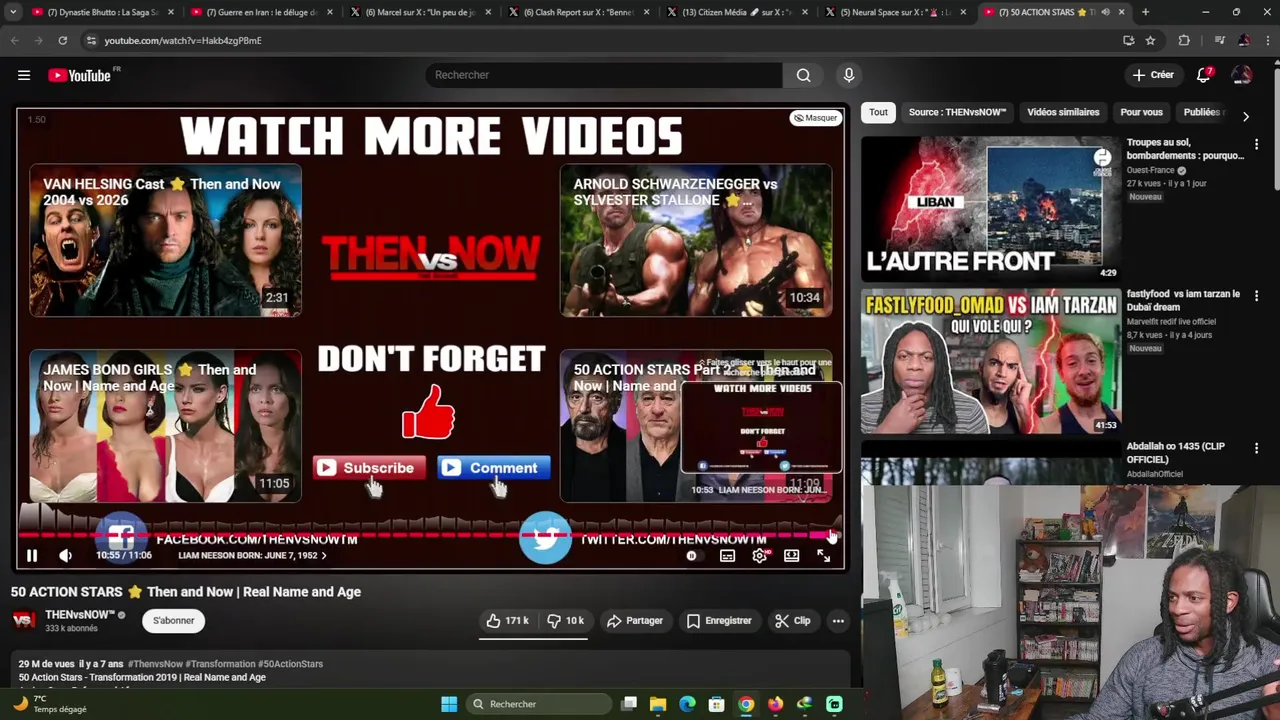Switch to theater mode
Image resolution: width=1280 pixels, height=720 pixels.
click(792, 556)
